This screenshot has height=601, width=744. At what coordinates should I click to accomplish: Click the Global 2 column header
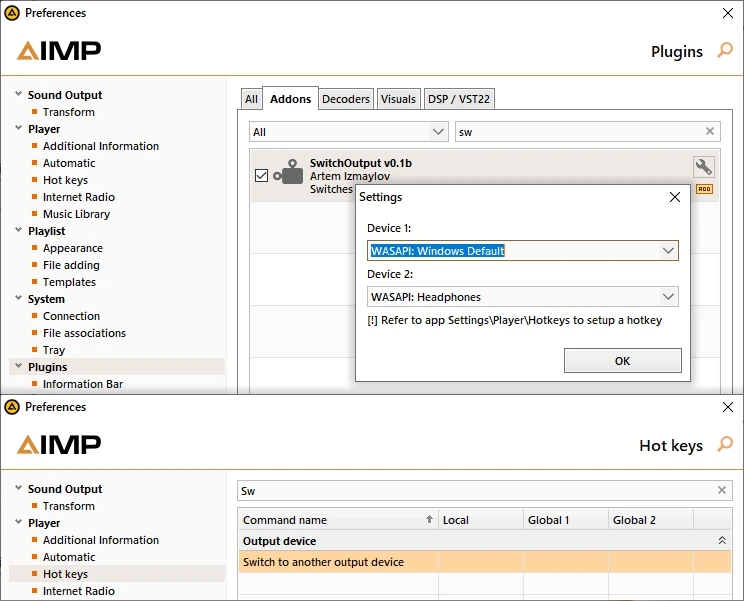point(651,520)
